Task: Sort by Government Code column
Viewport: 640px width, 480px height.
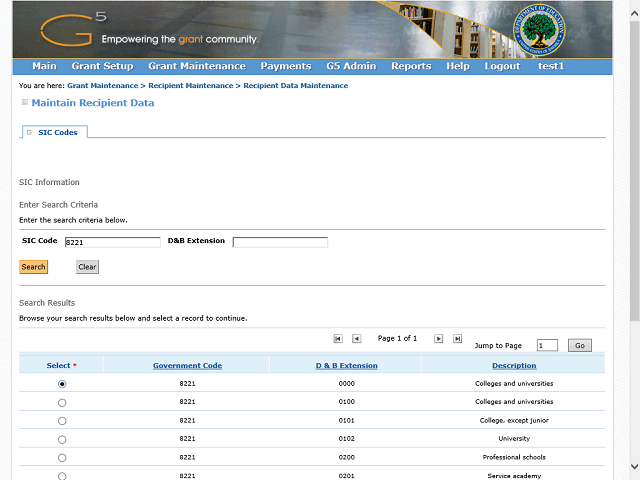Action: pyautogui.click(x=187, y=366)
